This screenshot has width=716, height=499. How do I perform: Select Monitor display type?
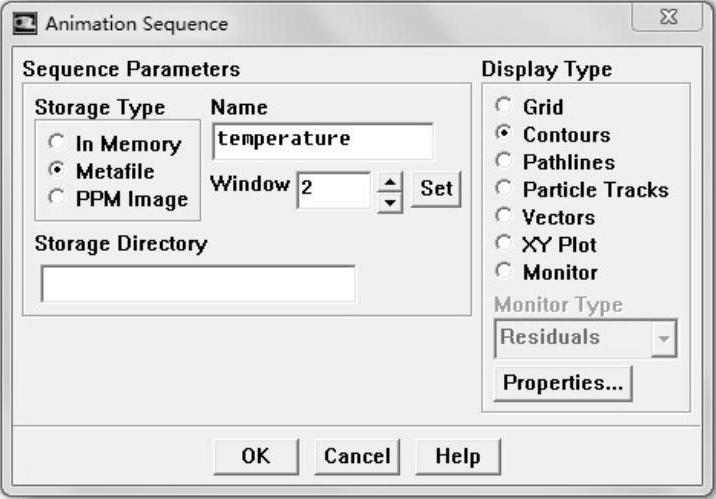coord(505,272)
